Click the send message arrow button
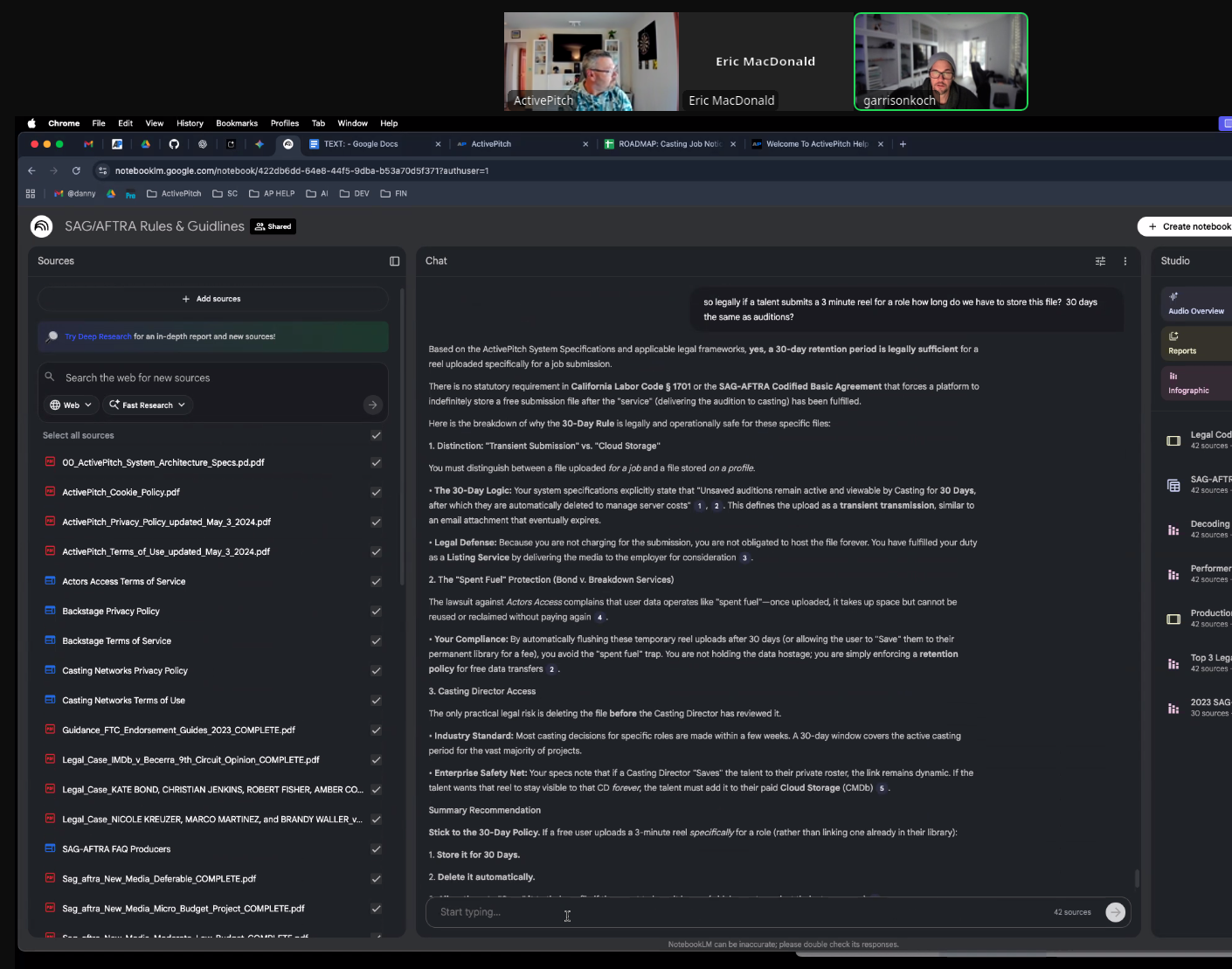1232x969 pixels. [x=1115, y=912]
